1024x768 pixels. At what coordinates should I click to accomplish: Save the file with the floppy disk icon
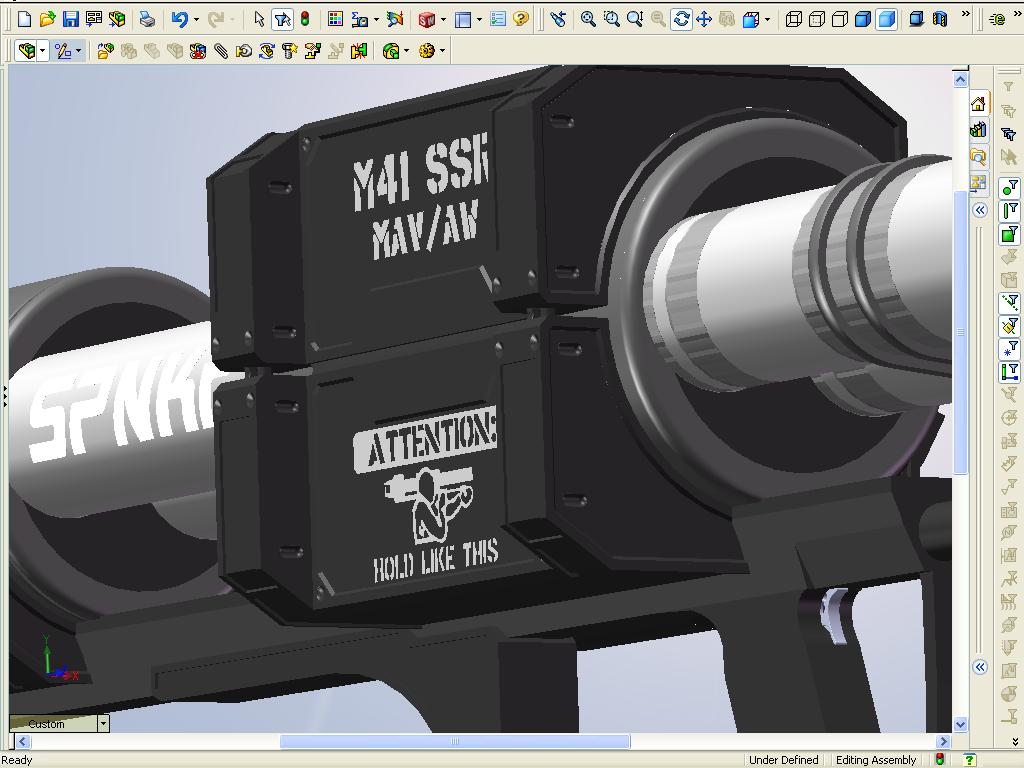coord(70,19)
